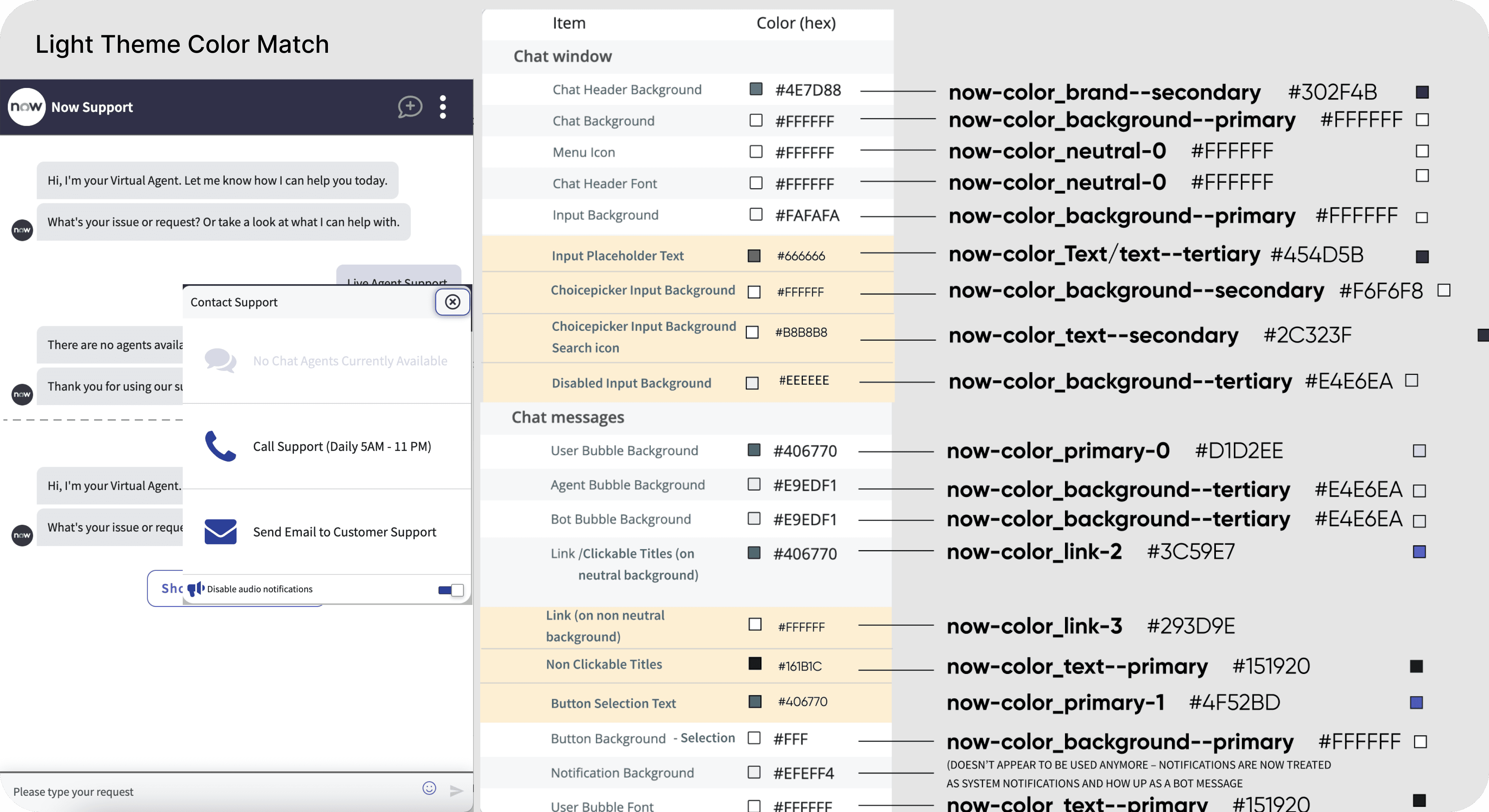Click the email envelope icon
Screen dimensions: 1489x812
220,532
